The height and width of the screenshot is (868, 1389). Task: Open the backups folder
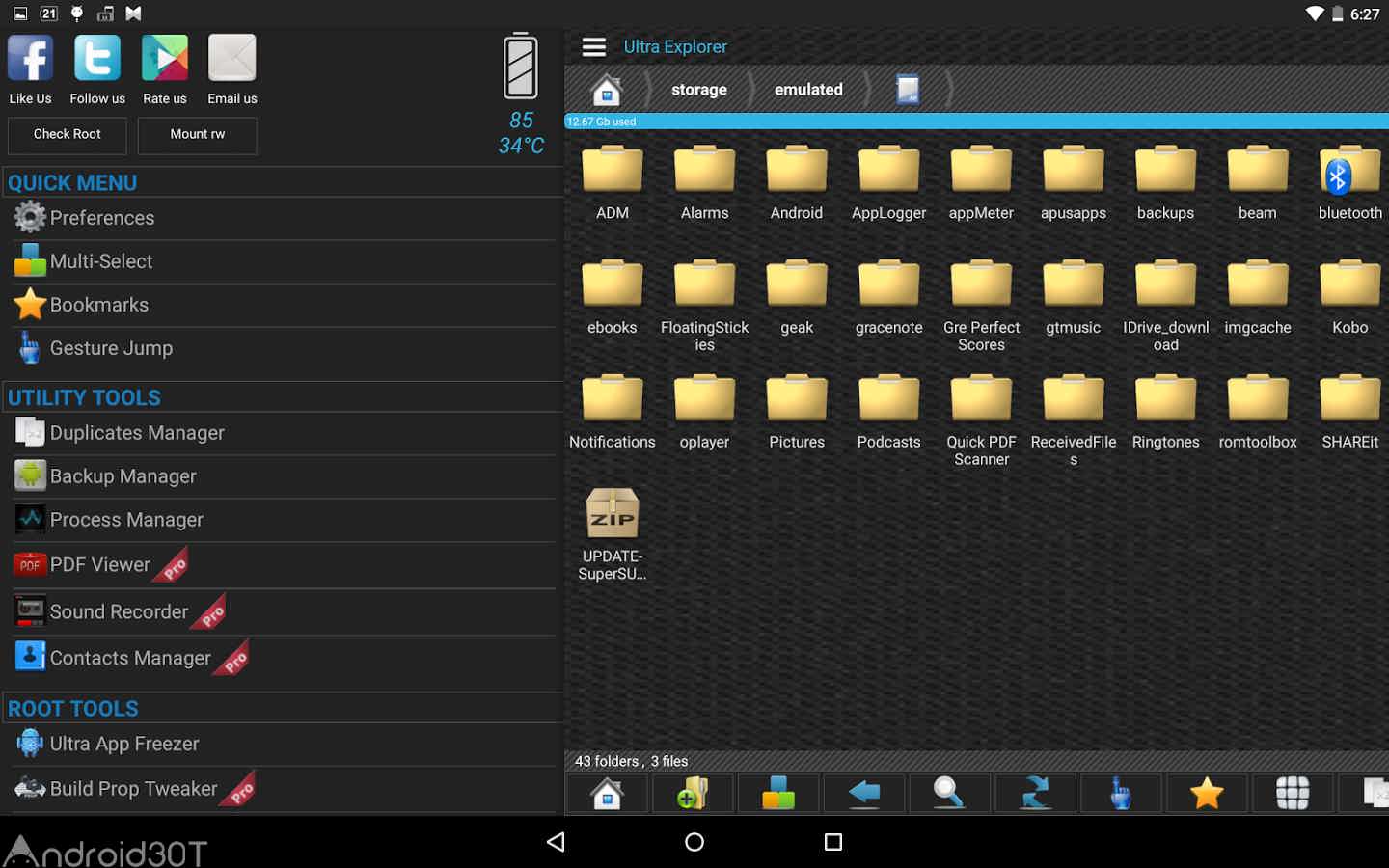(x=1165, y=183)
